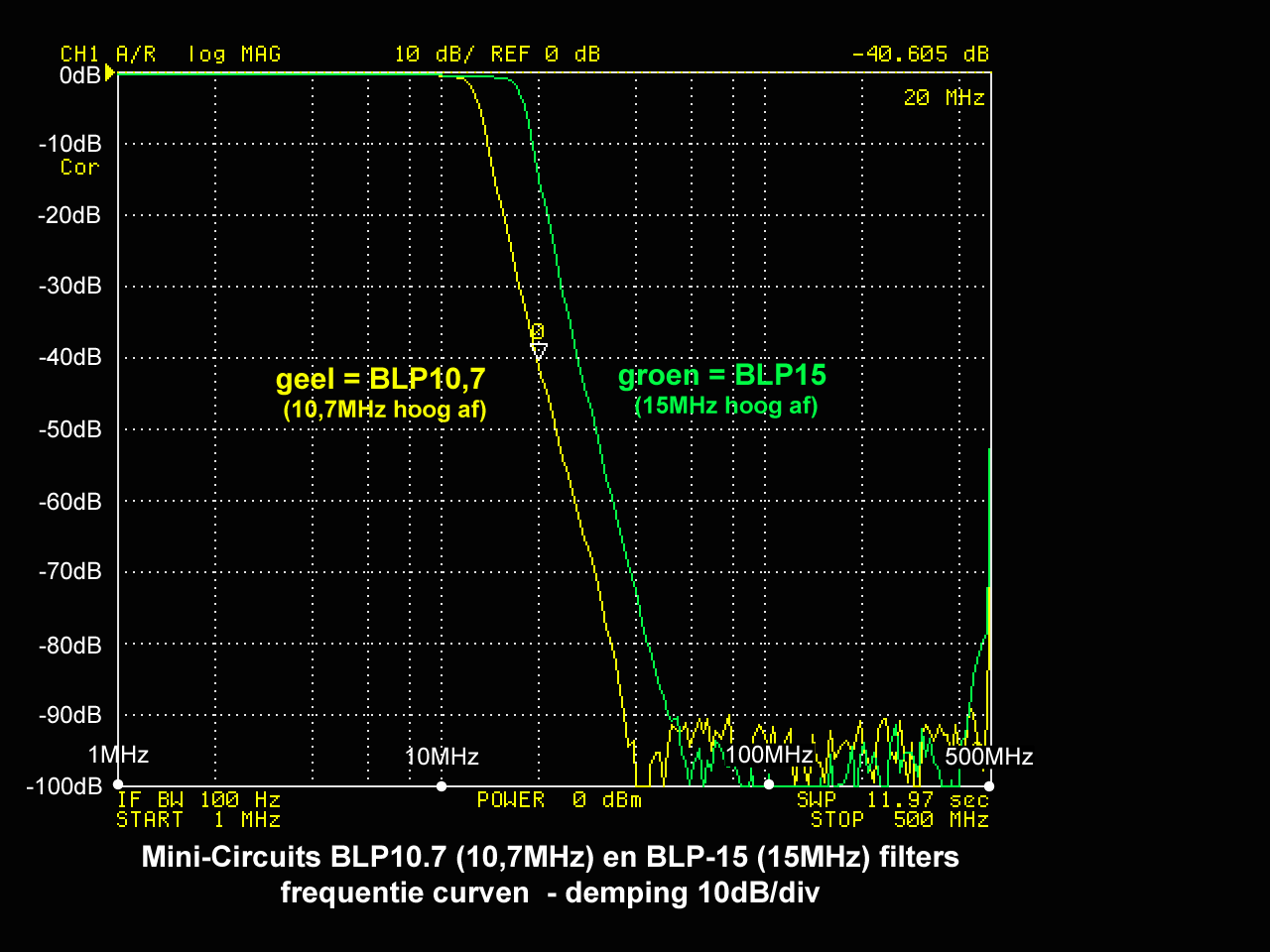This screenshot has height=952, width=1270.
Task: Select the 'CH1 A/R' channel label
Action: click(108, 54)
